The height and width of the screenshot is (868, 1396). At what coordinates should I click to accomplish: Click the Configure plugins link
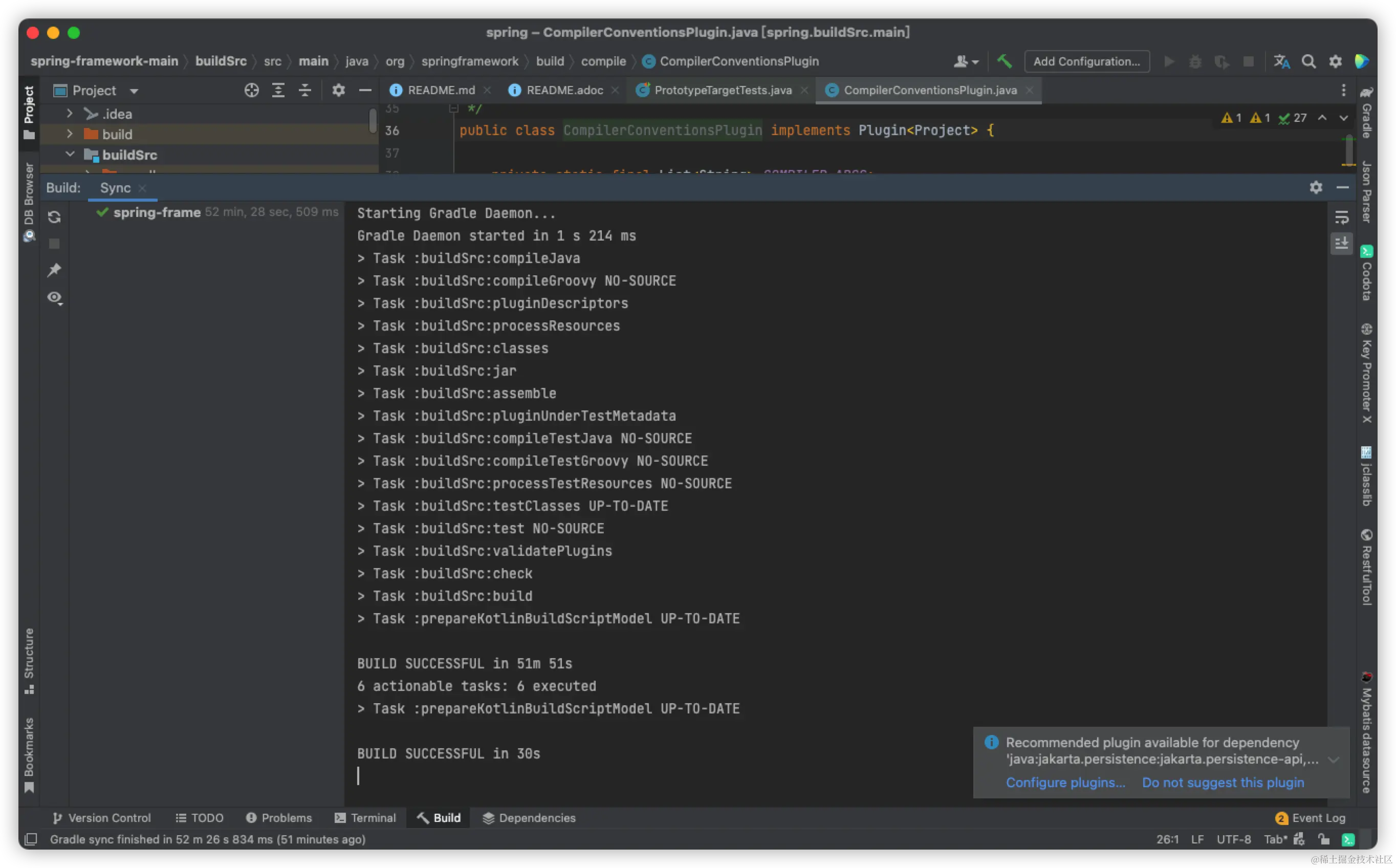pos(1065,783)
